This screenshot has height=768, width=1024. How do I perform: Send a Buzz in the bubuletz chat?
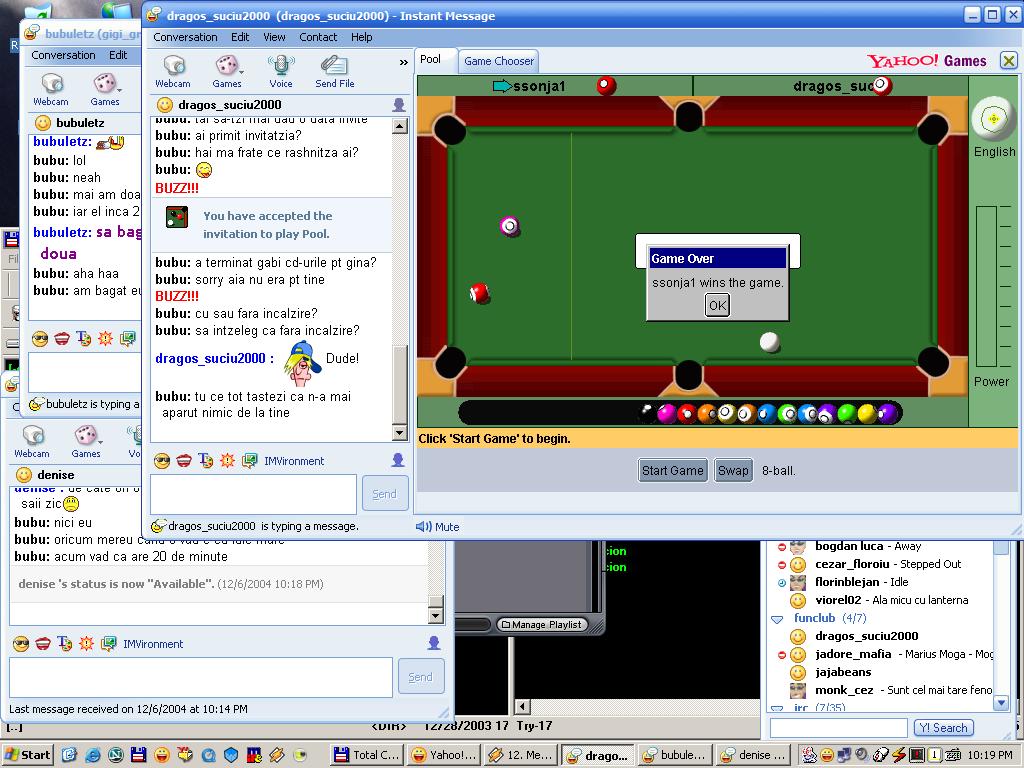pyautogui.click(x=105, y=338)
